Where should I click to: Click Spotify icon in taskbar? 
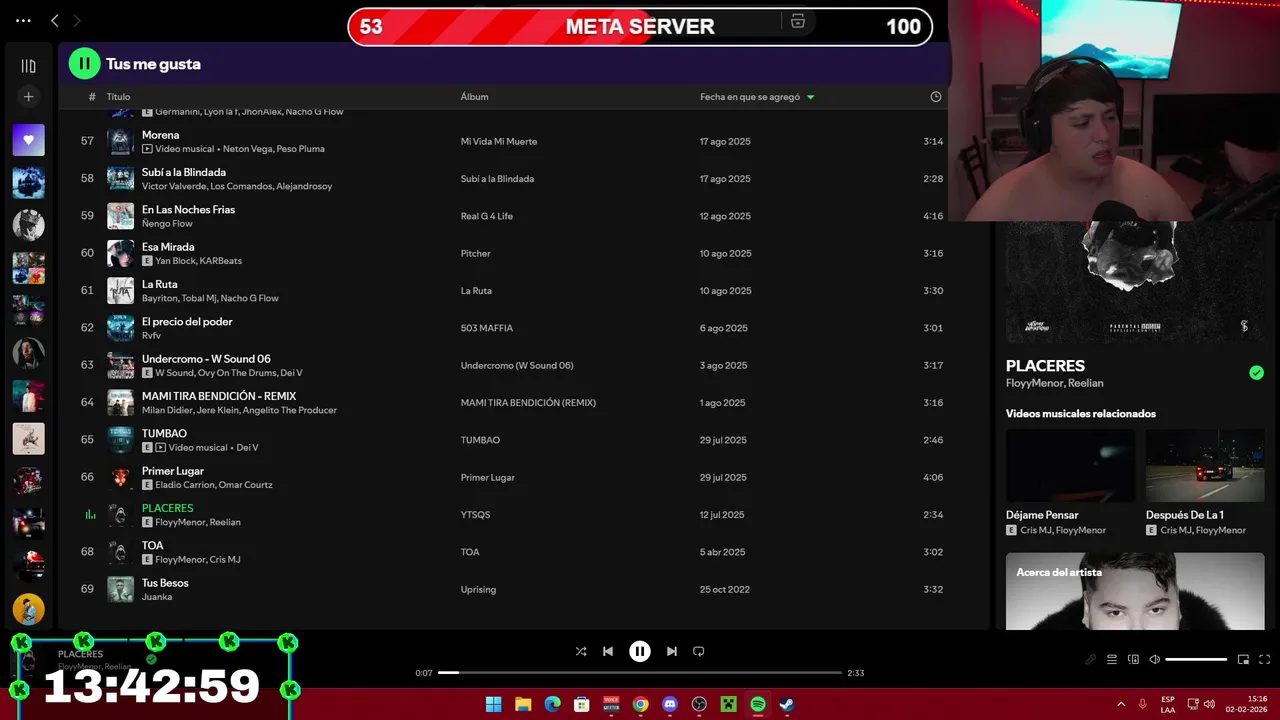[758, 704]
